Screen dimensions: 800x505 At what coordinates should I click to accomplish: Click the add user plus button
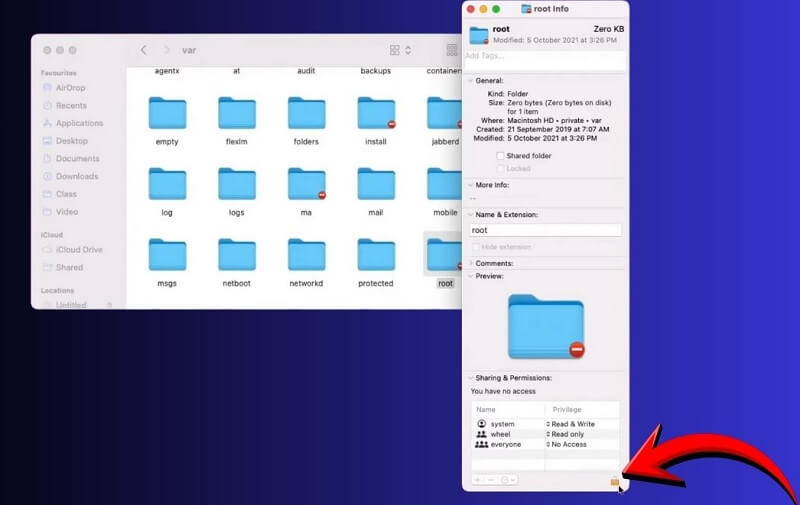[x=478, y=480]
